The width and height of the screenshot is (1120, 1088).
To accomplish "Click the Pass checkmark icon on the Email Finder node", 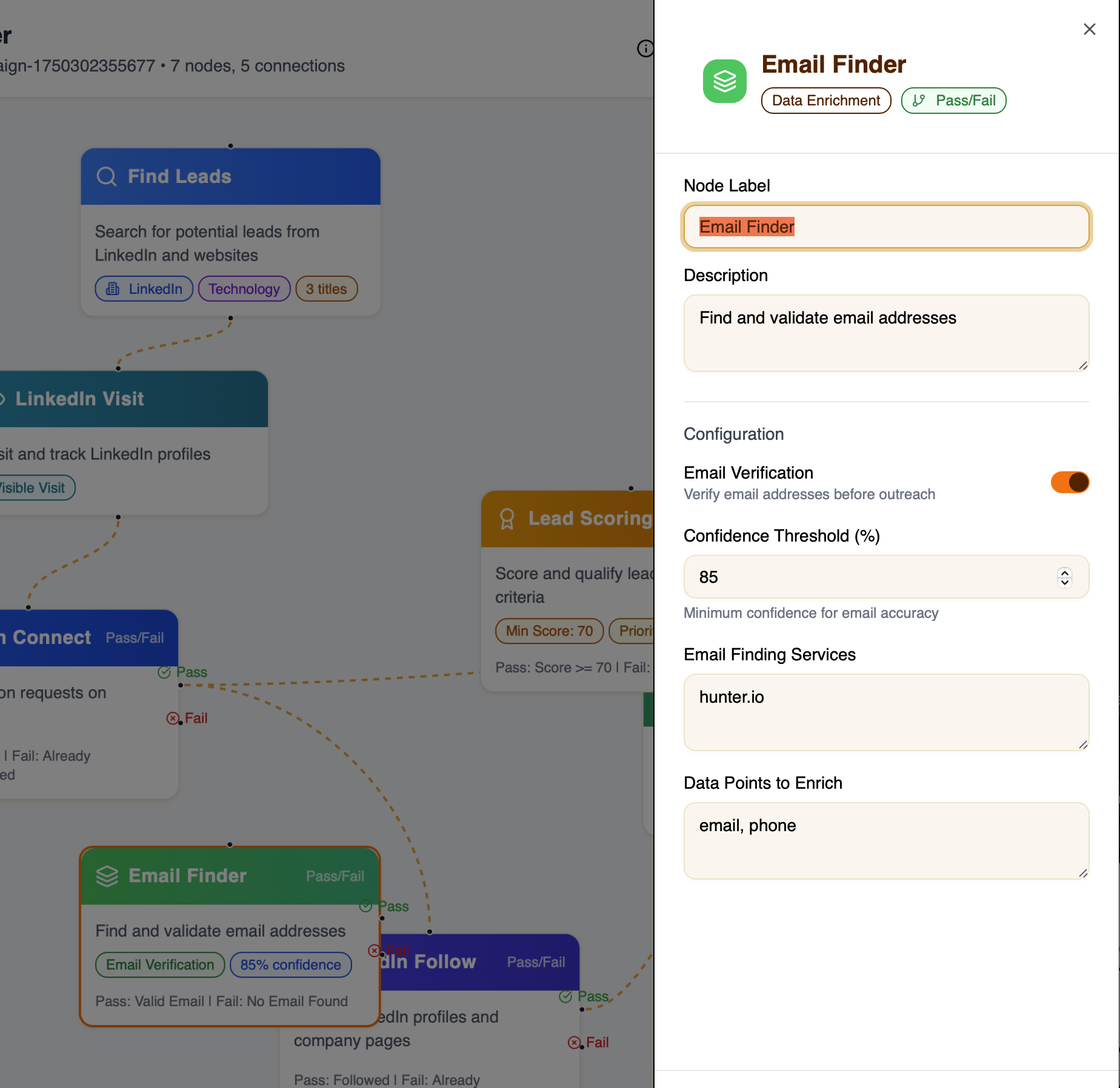I will pyautogui.click(x=366, y=906).
